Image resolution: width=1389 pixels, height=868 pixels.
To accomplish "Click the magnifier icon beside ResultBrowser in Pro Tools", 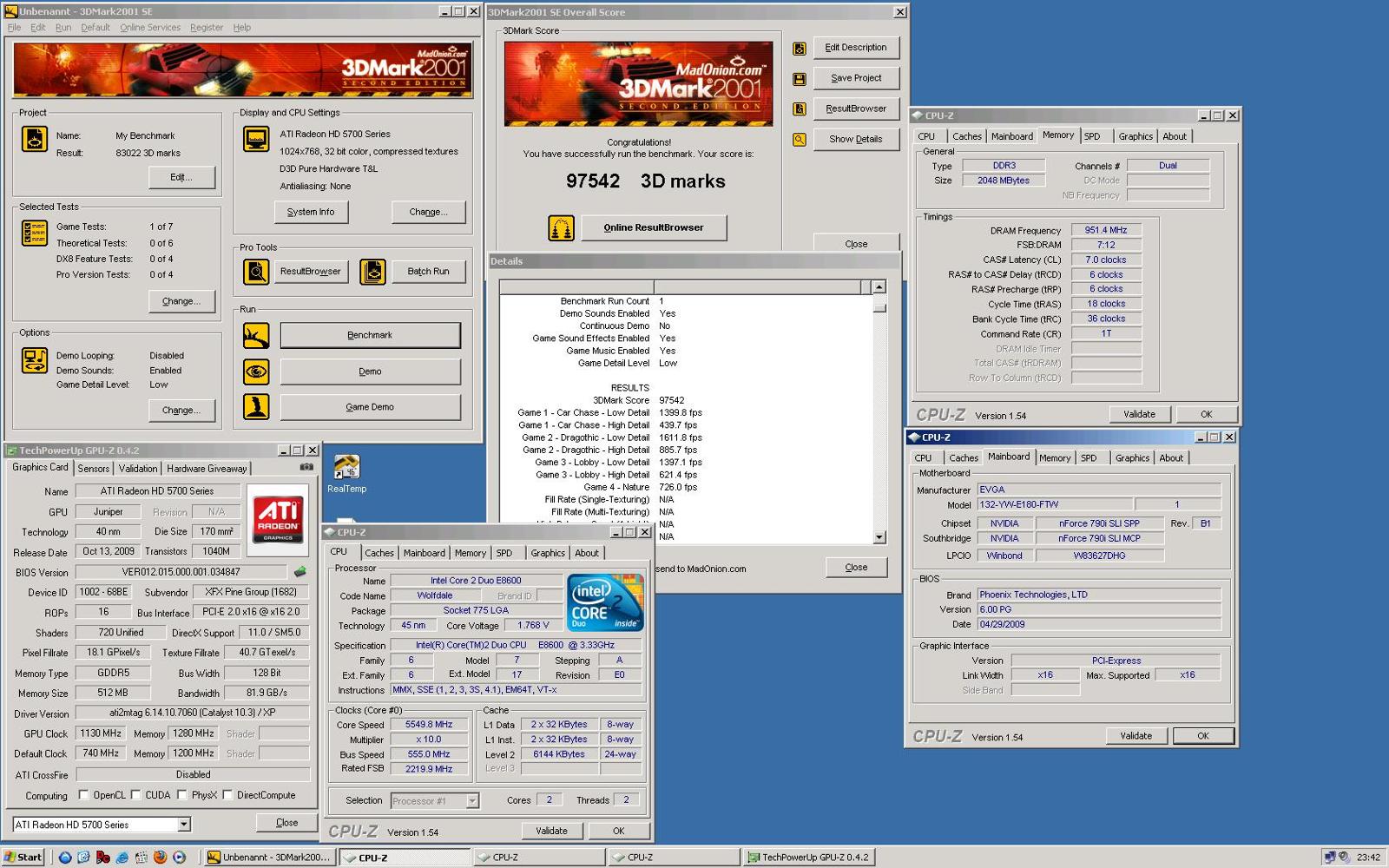I will click(x=256, y=272).
